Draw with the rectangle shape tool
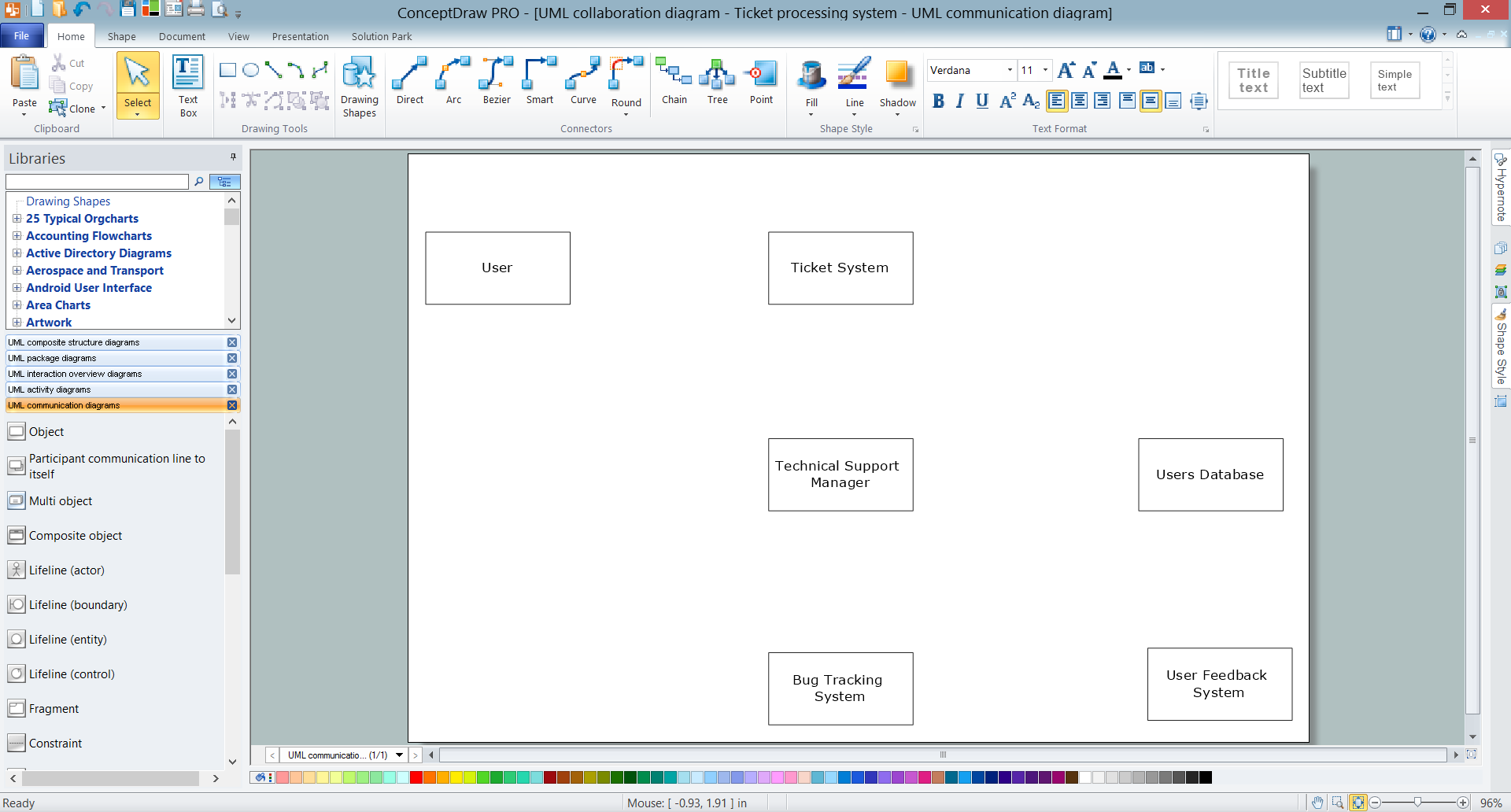 [x=228, y=70]
